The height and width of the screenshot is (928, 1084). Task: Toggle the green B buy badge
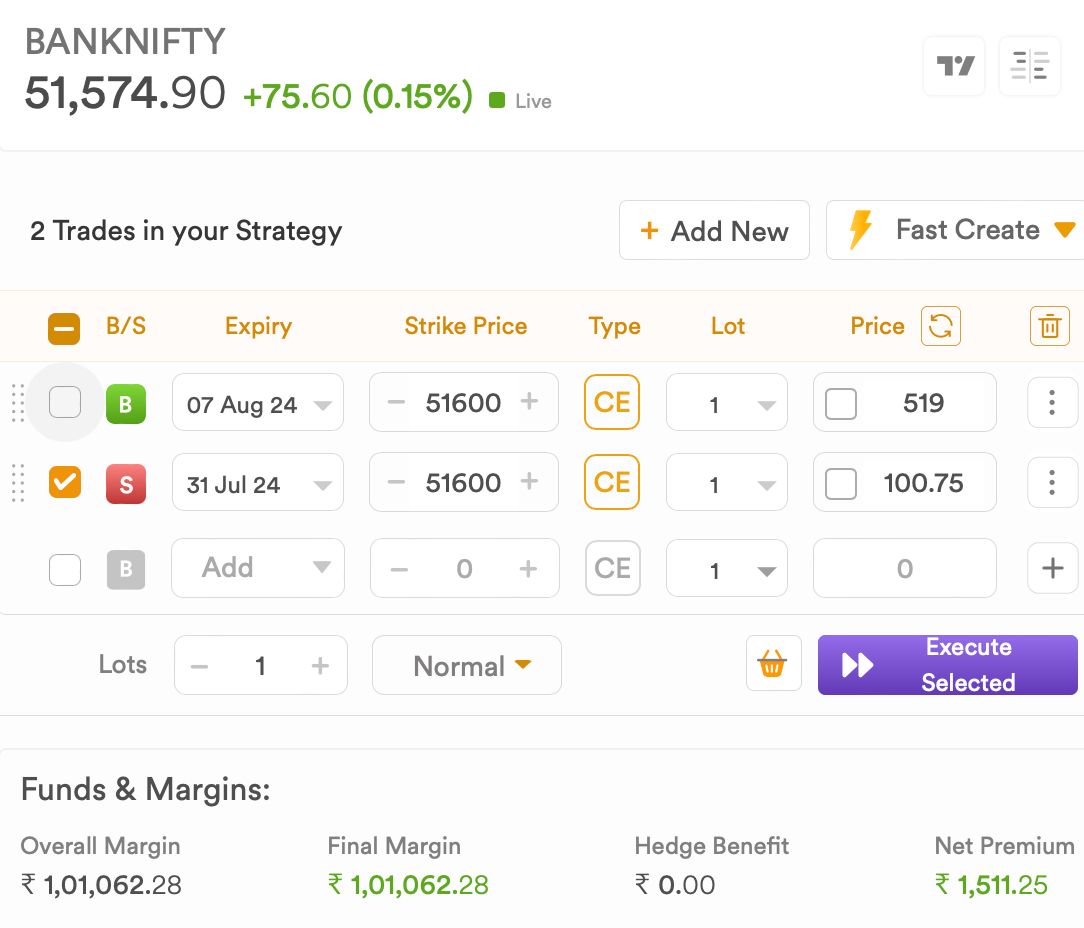[x=126, y=404]
